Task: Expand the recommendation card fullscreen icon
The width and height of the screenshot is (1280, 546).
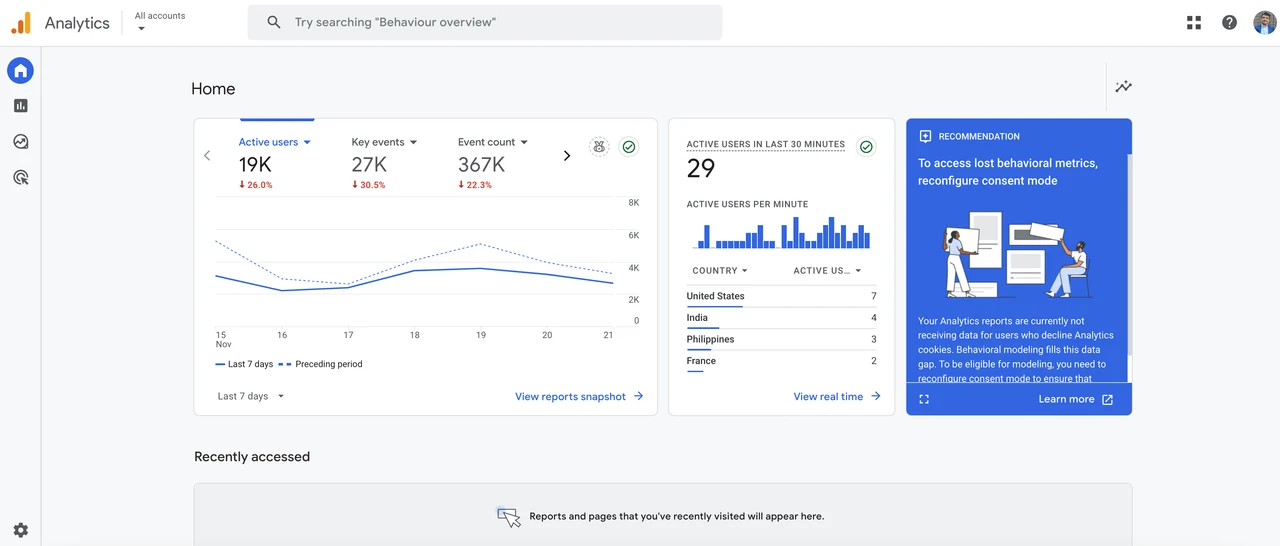Action: (x=924, y=399)
